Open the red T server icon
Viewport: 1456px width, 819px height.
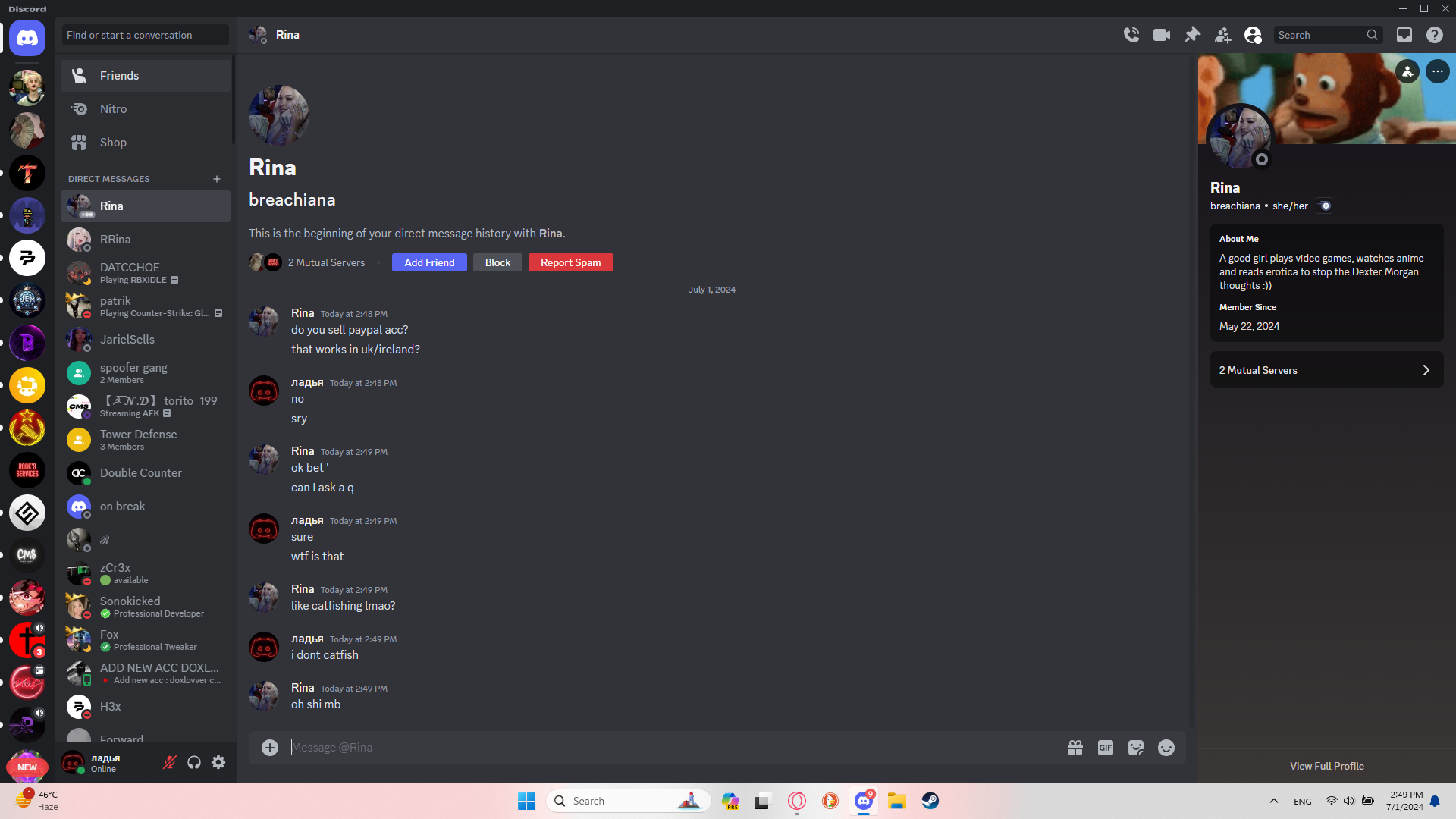click(27, 173)
